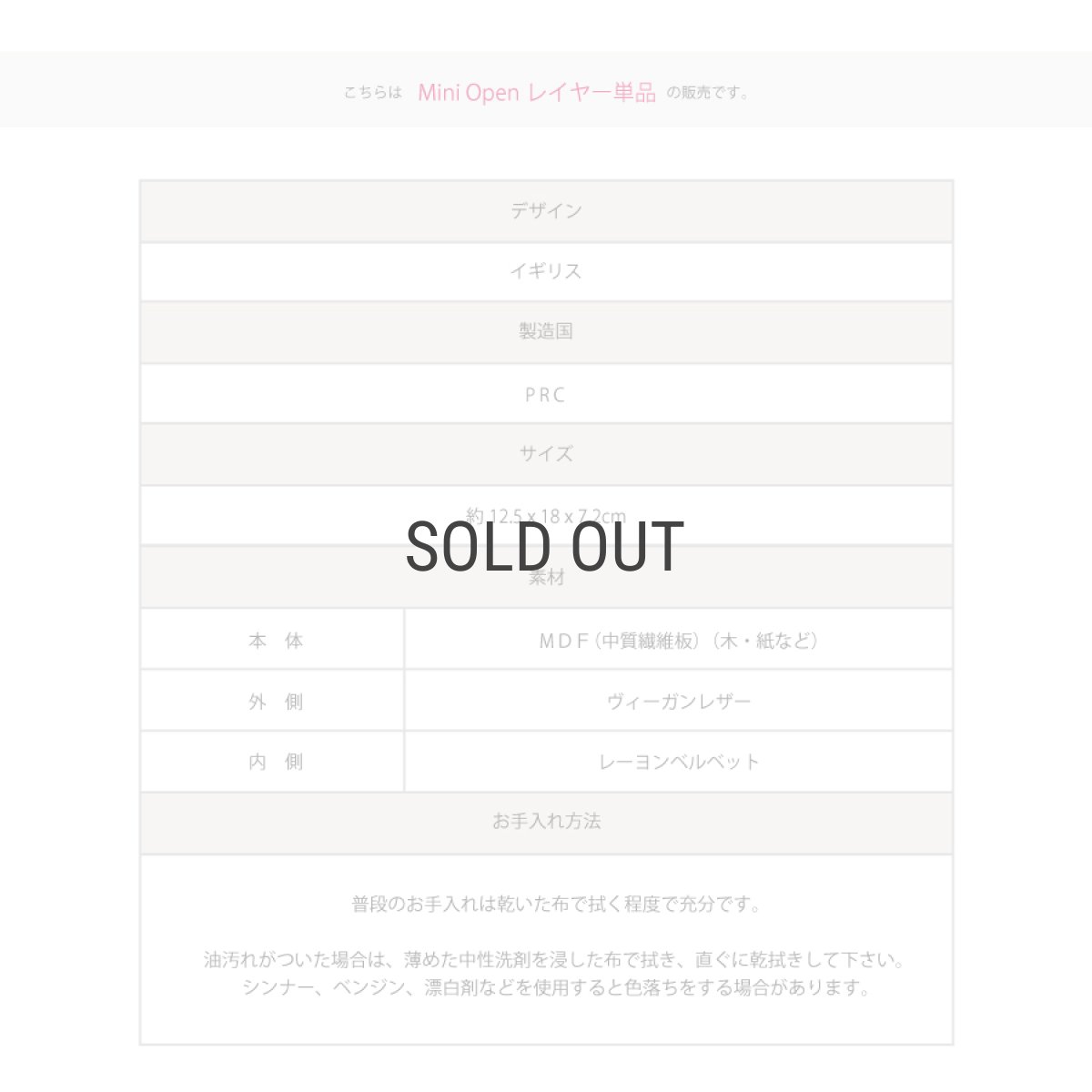
Task: Click the 'シンナー、ベンジン、漂白剤' warning line
Action: 556,988
